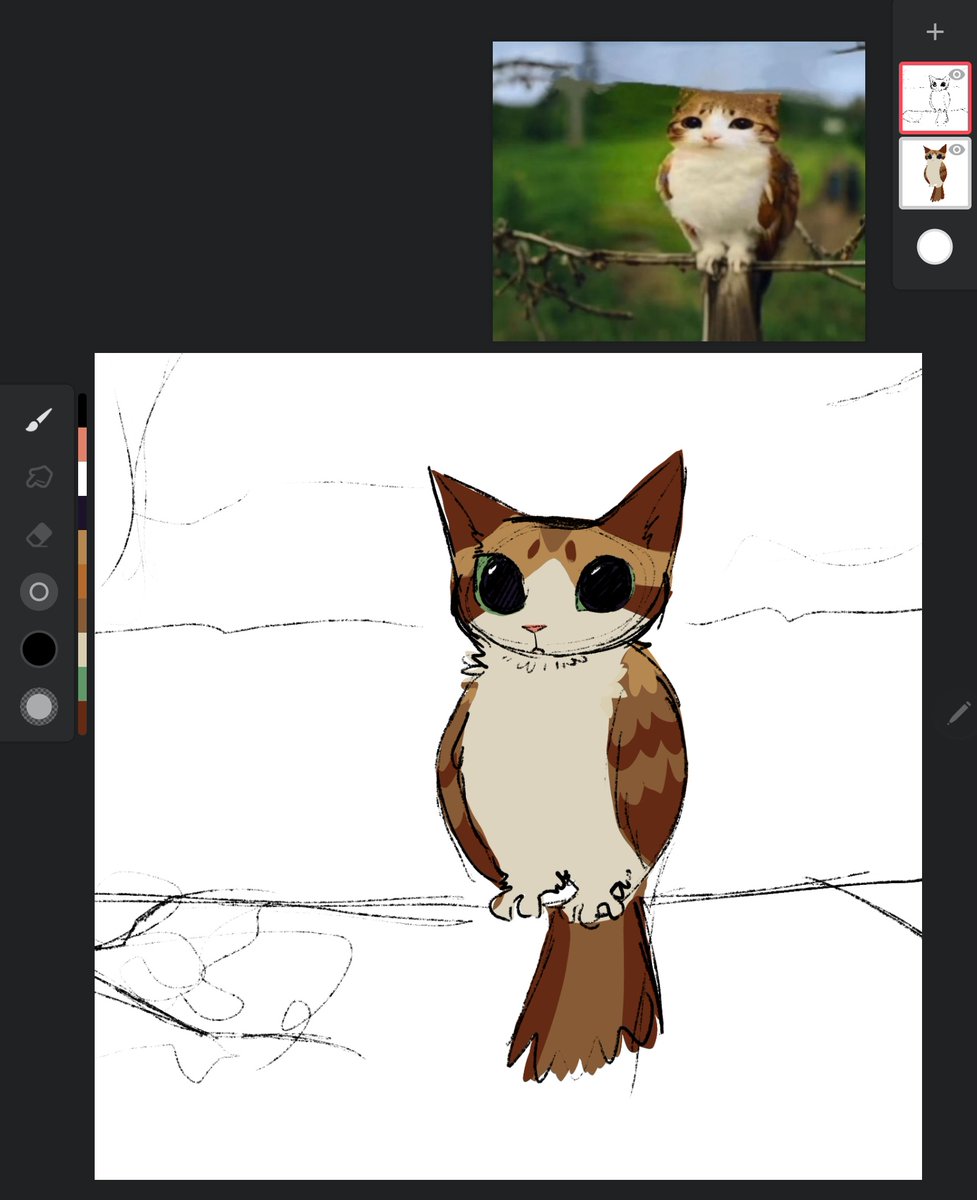This screenshot has width=977, height=1200.
Task: Add a new layer with plus icon
Action: (x=935, y=32)
